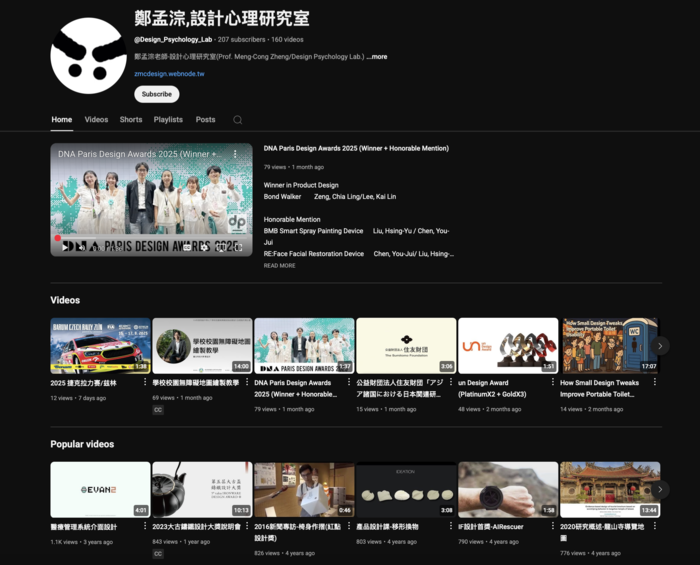Click the '207 subscribers' text
Viewport: 700px width, 565px height.
point(242,40)
